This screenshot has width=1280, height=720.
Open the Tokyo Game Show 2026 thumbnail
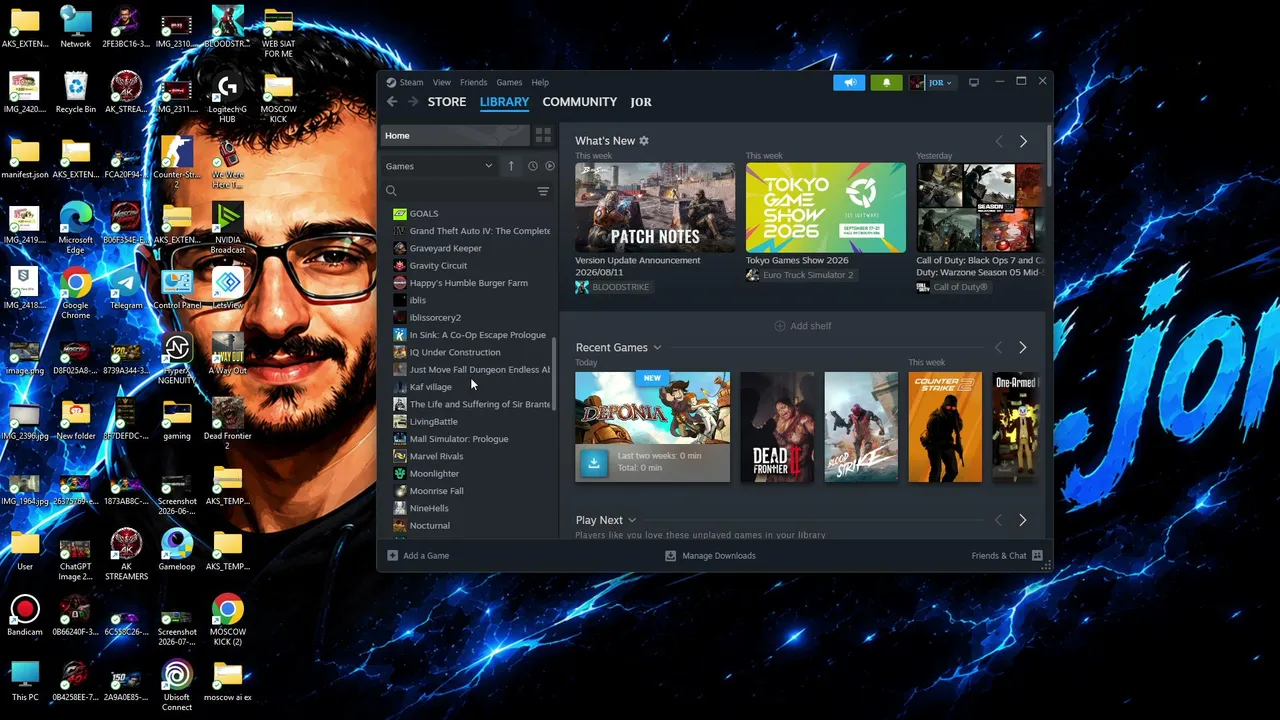(x=825, y=208)
